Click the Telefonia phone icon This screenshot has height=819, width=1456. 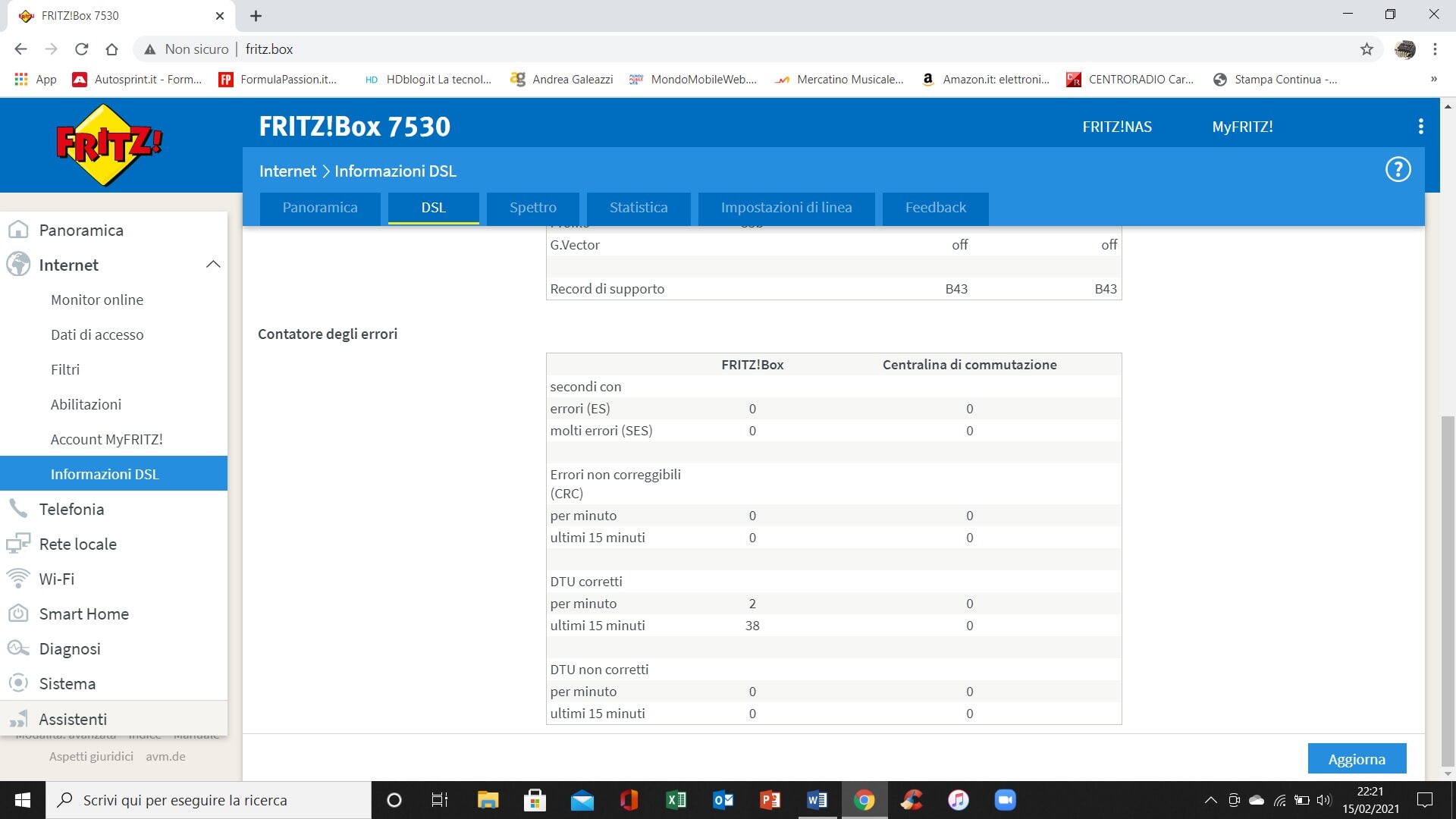coord(18,509)
